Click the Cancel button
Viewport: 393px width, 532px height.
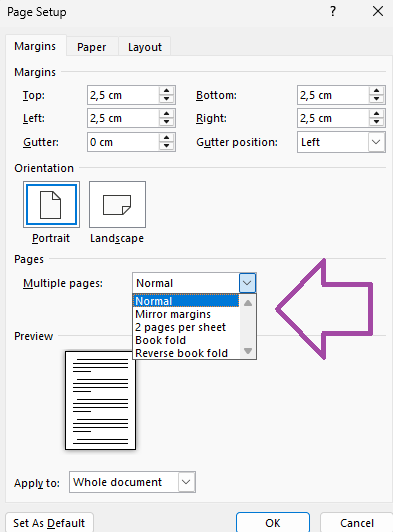(356, 523)
